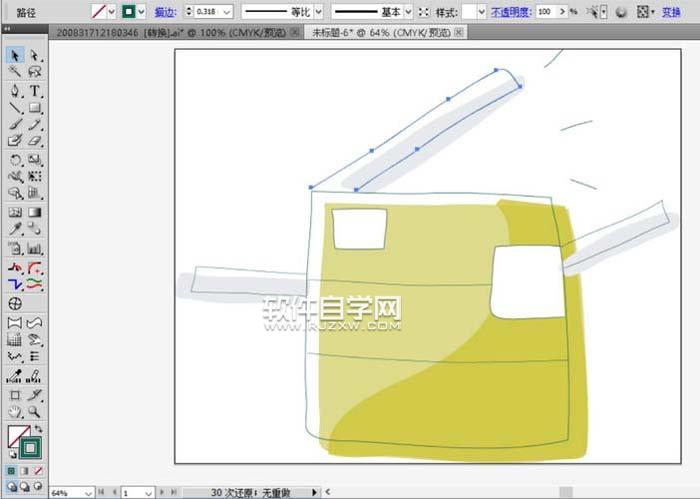
Task: Close the 20083171218034​6 document tab
Action: point(295,32)
